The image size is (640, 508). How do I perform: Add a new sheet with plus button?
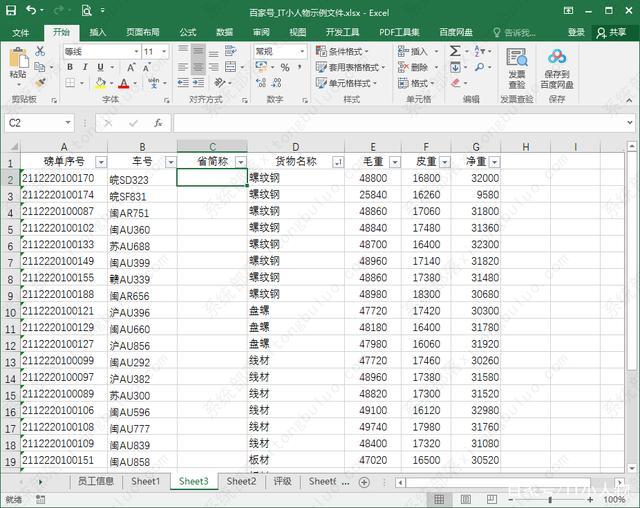click(x=364, y=482)
